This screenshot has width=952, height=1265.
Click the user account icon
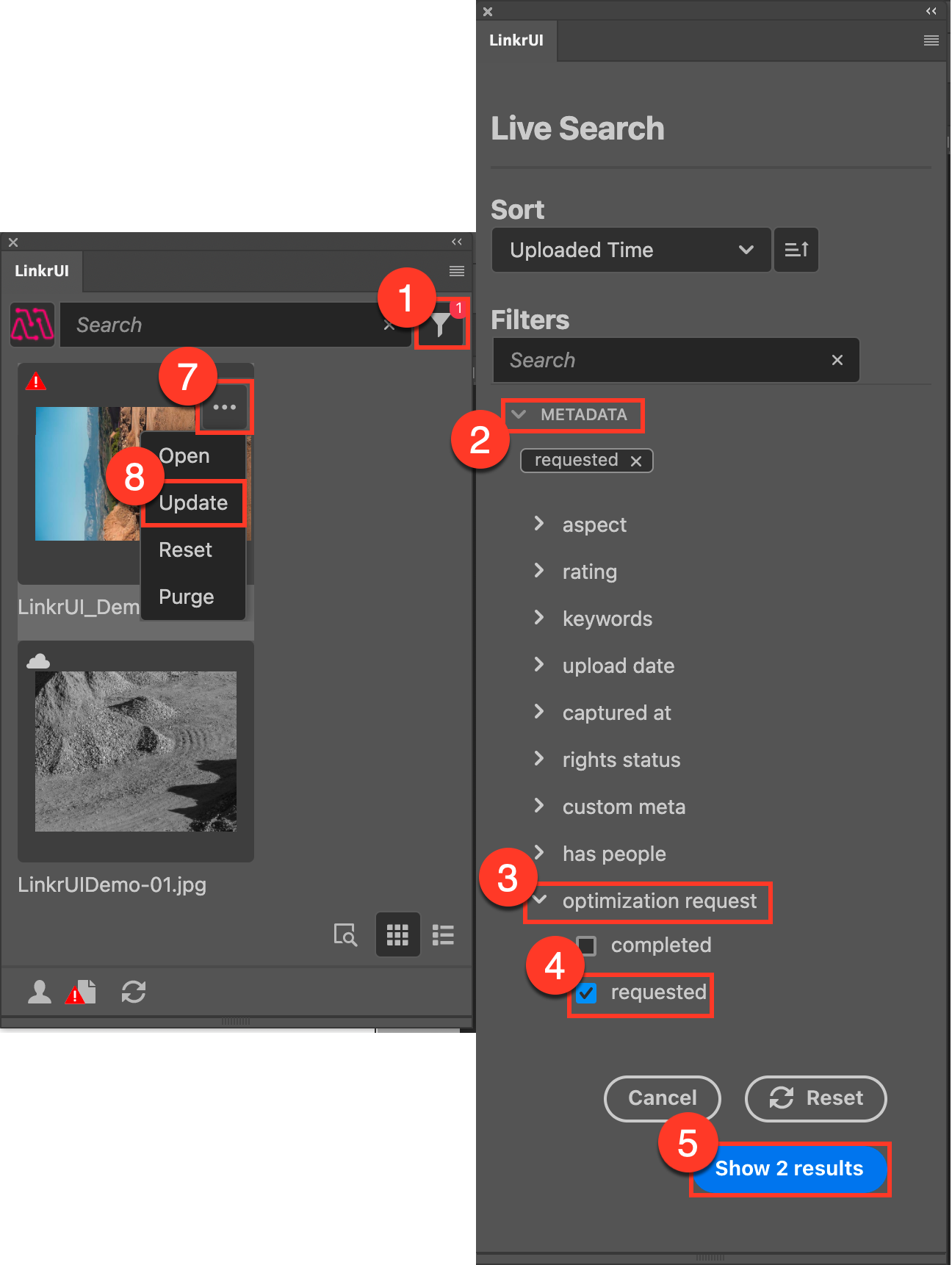click(40, 992)
